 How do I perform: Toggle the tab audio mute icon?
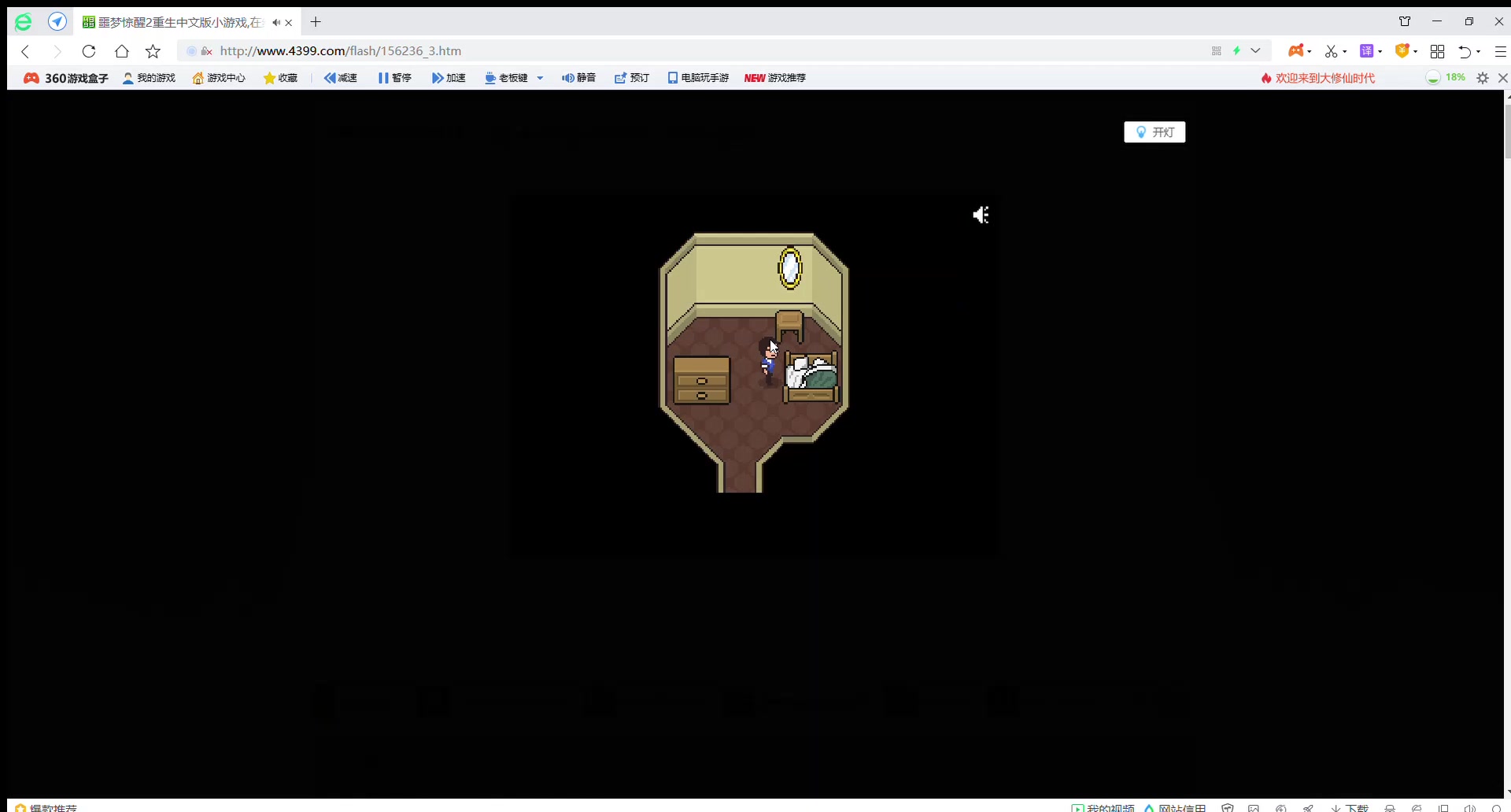(x=275, y=23)
